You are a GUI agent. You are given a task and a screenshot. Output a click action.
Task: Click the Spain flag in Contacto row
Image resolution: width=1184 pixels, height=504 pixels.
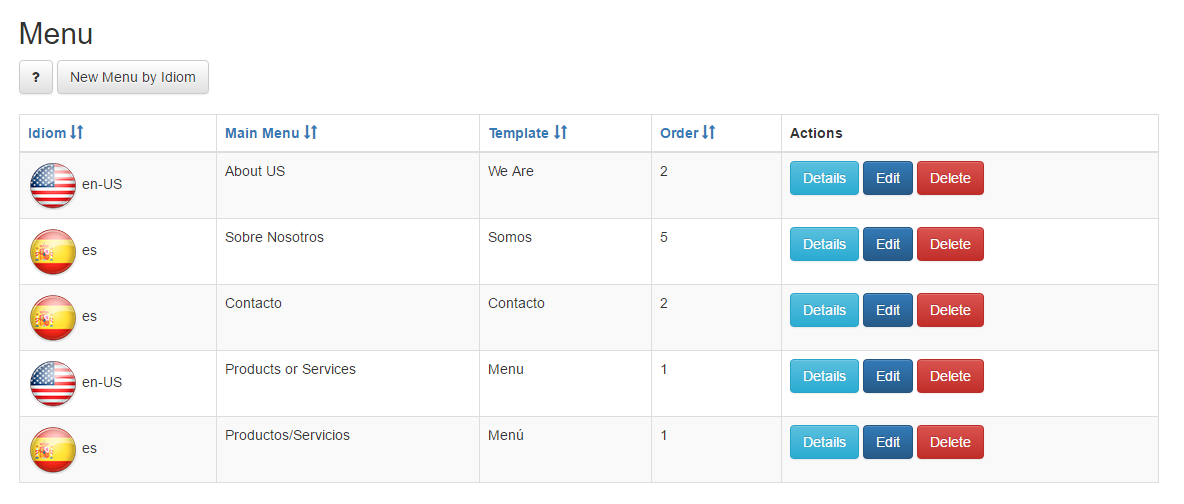point(53,317)
